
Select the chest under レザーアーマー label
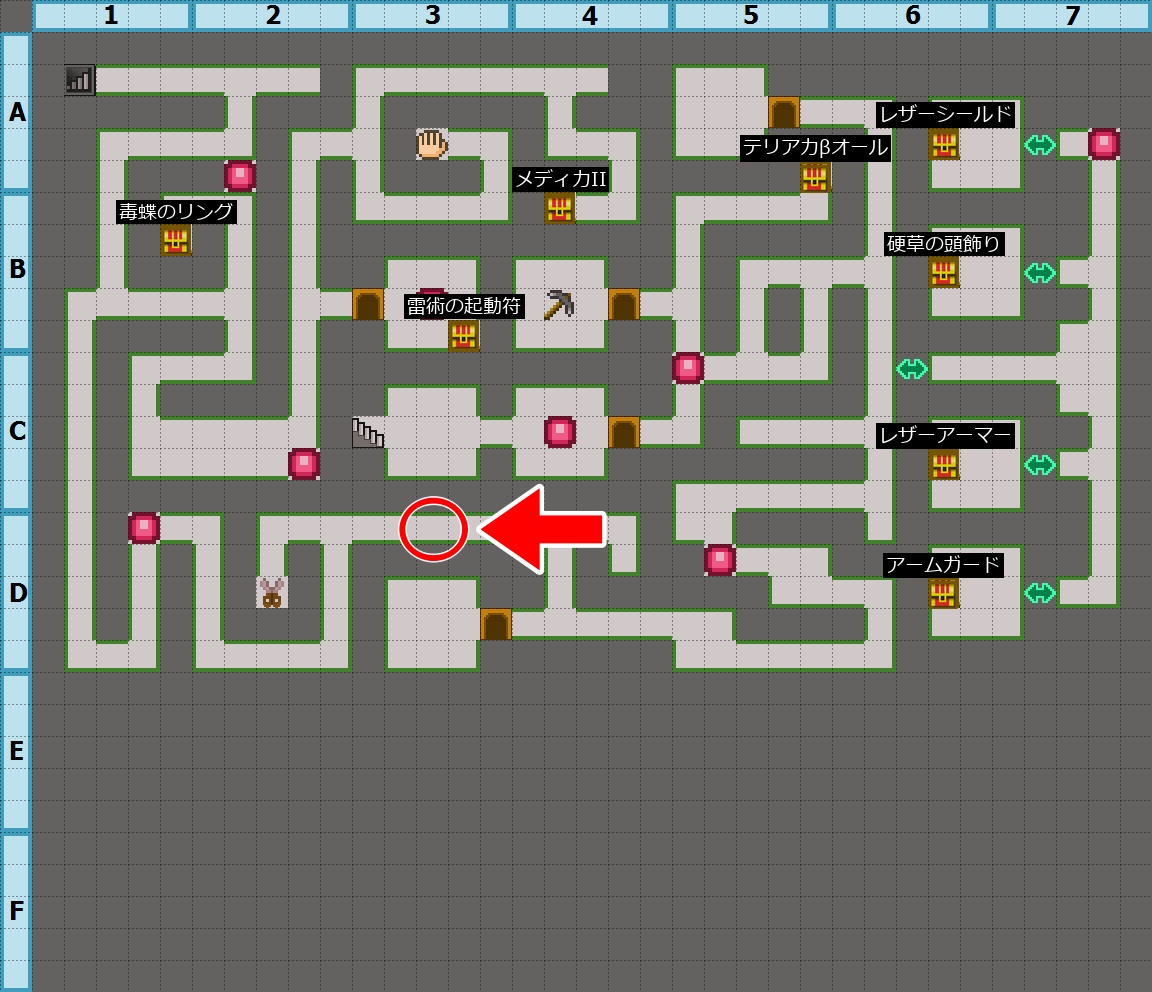pyautogui.click(x=944, y=464)
